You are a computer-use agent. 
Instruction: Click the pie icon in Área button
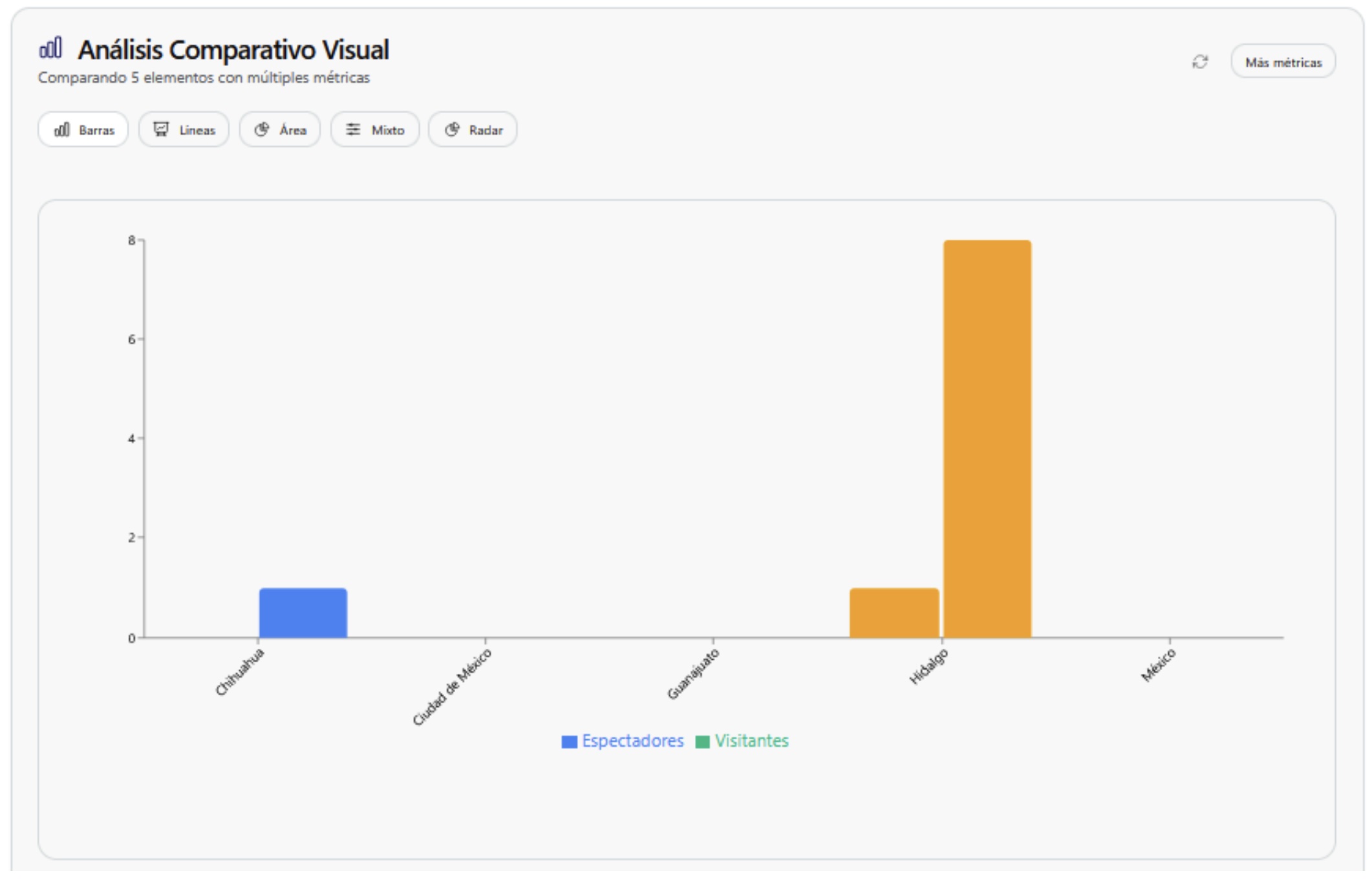261,130
